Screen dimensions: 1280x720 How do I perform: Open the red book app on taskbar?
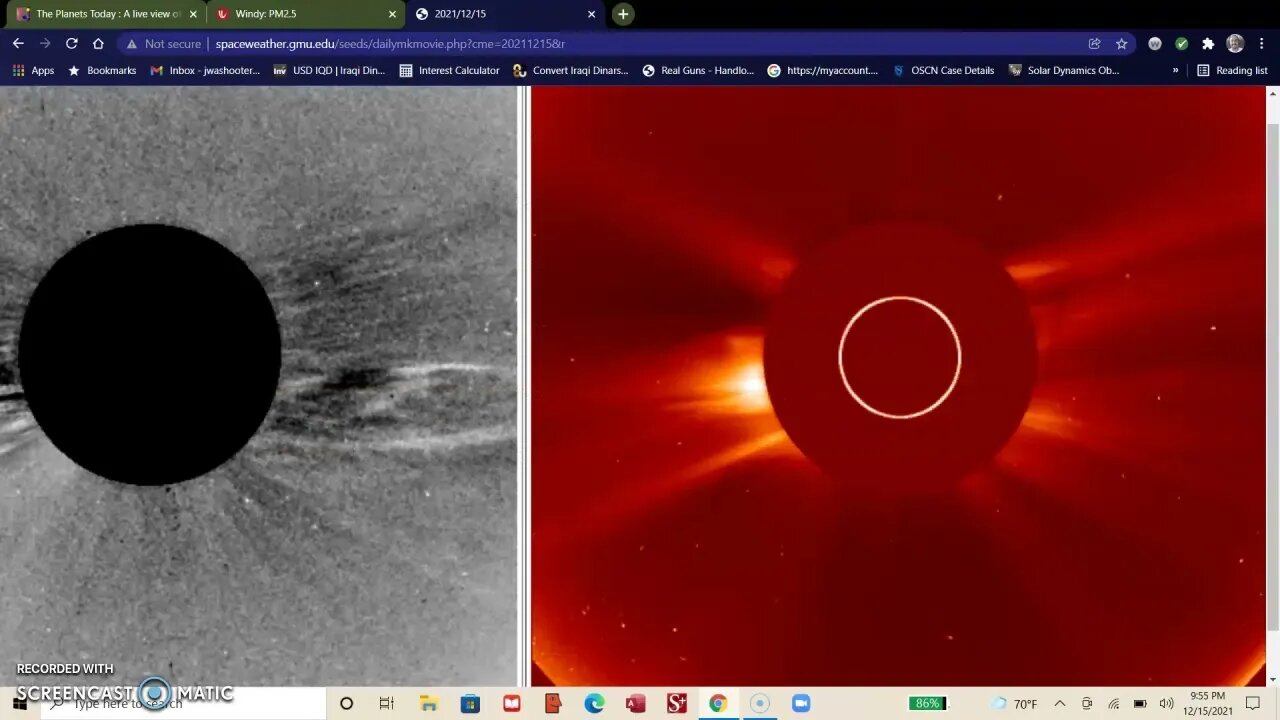coord(512,703)
